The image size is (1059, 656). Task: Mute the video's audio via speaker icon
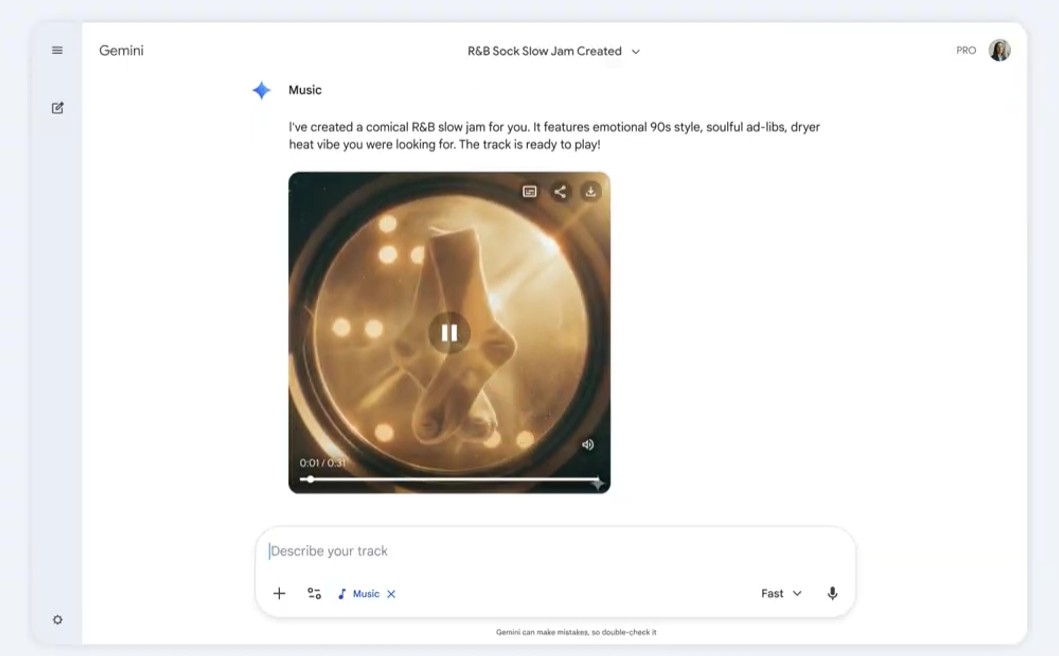click(x=589, y=445)
